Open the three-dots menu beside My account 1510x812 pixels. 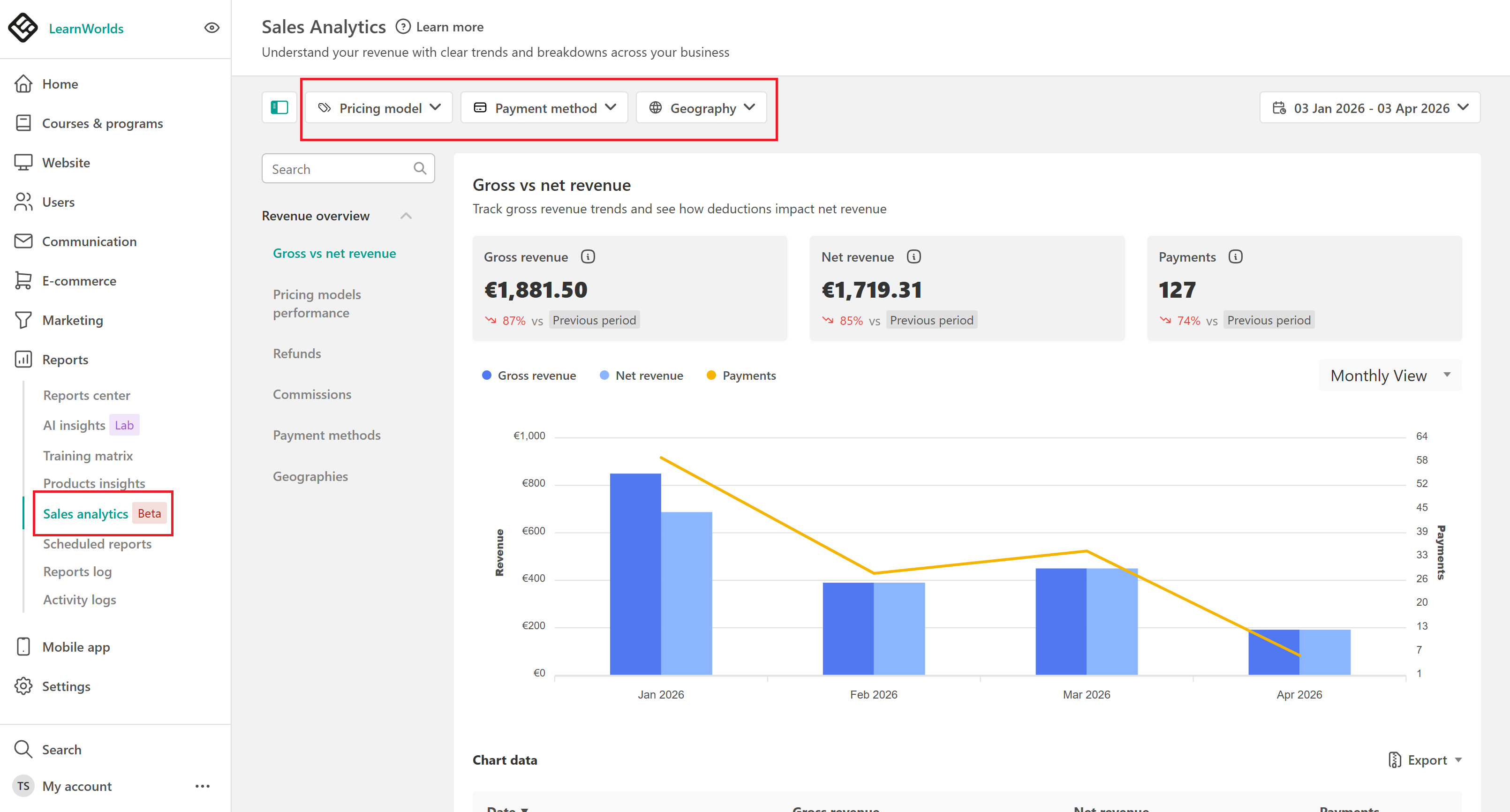[202, 786]
